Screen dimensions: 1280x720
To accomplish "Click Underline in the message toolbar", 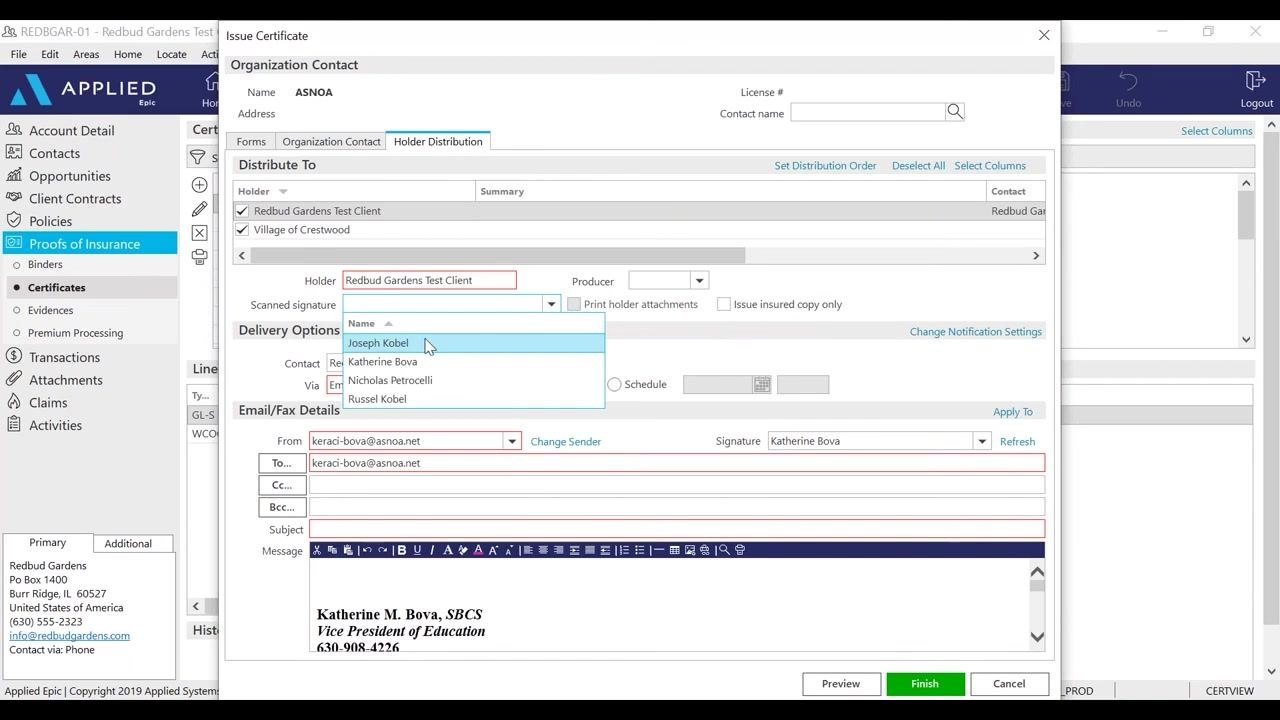I will [417, 550].
